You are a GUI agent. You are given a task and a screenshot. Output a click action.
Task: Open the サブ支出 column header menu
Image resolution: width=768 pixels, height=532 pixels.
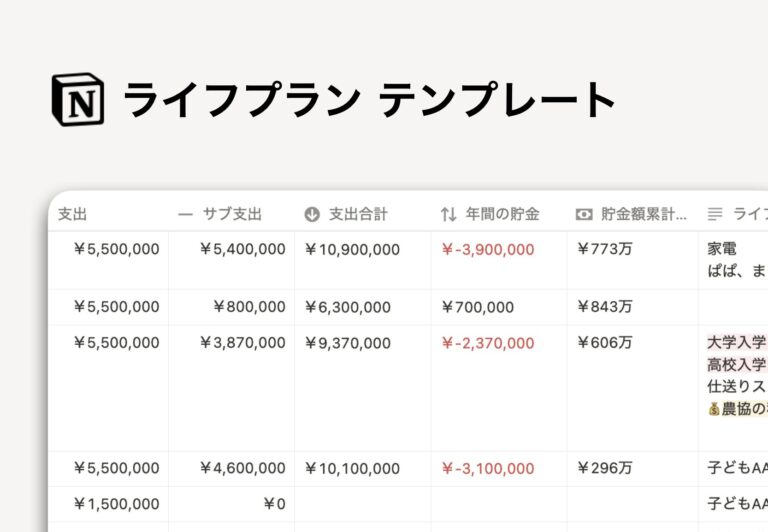click(x=231, y=214)
